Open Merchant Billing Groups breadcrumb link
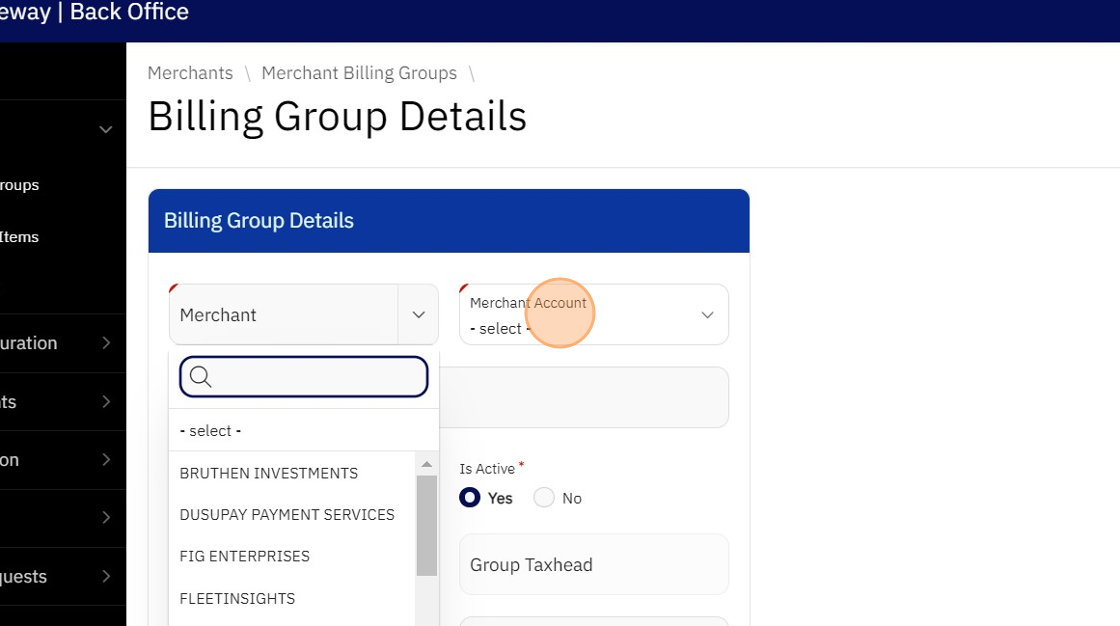Viewport: 1120px width, 626px height. click(x=359, y=73)
